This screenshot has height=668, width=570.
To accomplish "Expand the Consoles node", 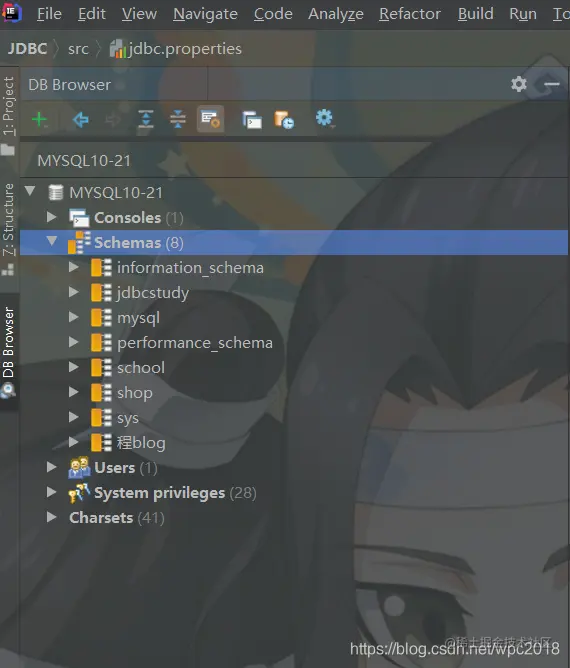I will pos(52,217).
